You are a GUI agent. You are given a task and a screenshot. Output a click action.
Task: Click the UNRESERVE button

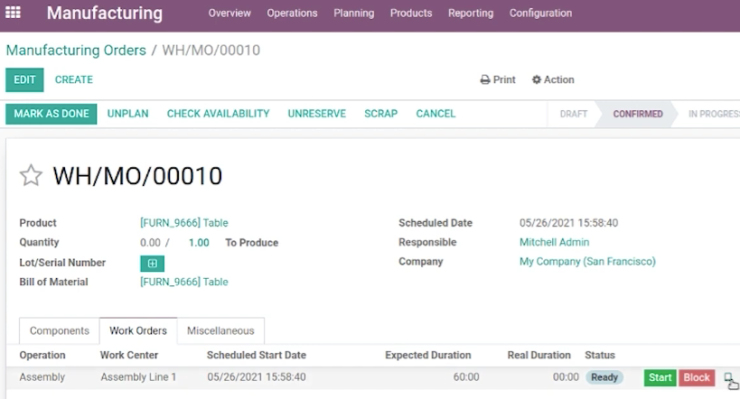[x=317, y=114]
